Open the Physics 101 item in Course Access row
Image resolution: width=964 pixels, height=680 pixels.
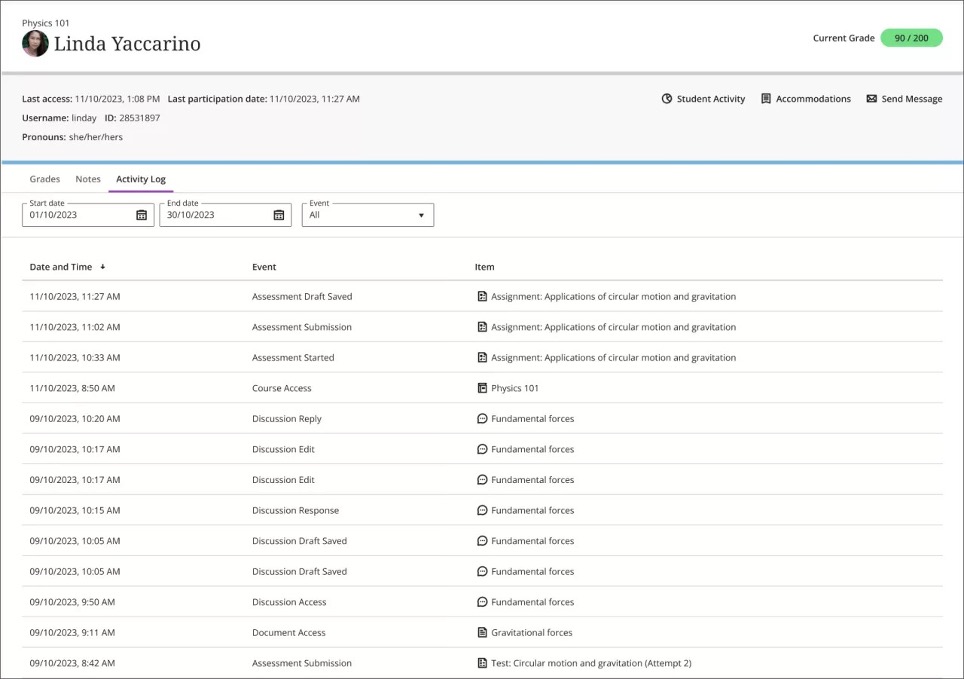(x=515, y=388)
